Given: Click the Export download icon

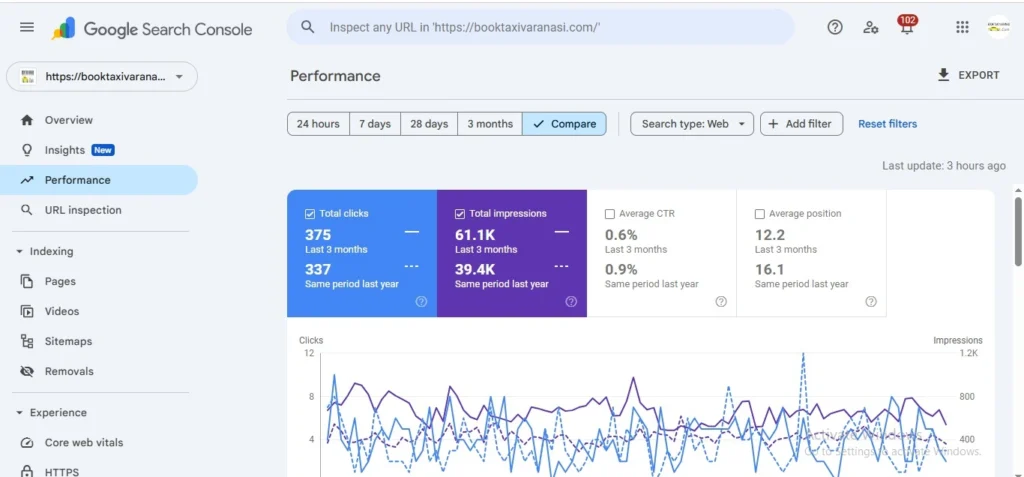Looking at the screenshot, I should click(x=943, y=75).
